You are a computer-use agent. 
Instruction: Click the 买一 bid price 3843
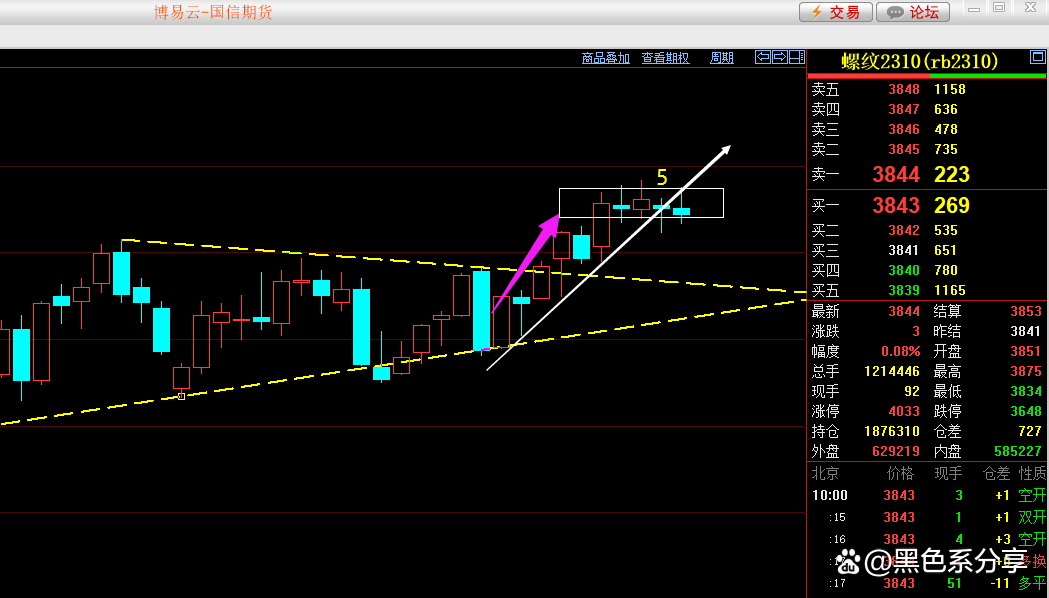[895, 206]
